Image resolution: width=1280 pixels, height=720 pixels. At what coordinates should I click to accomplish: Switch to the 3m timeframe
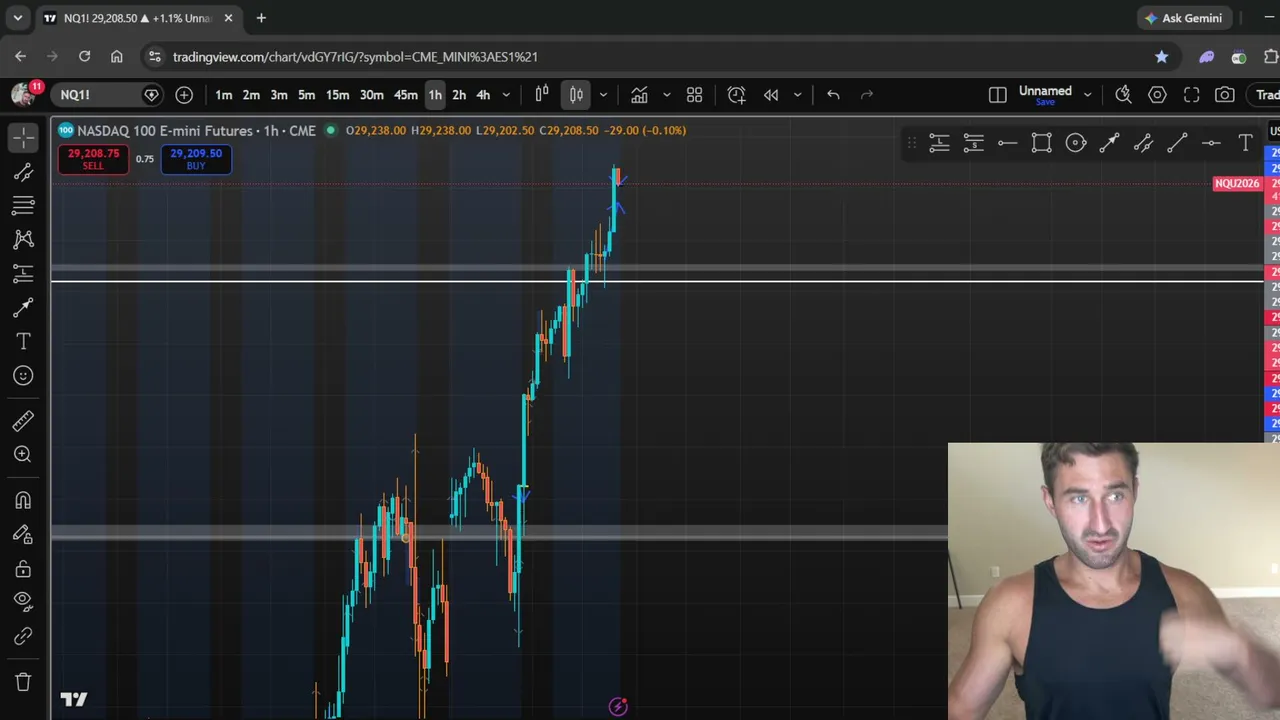(x=279, y=95)
